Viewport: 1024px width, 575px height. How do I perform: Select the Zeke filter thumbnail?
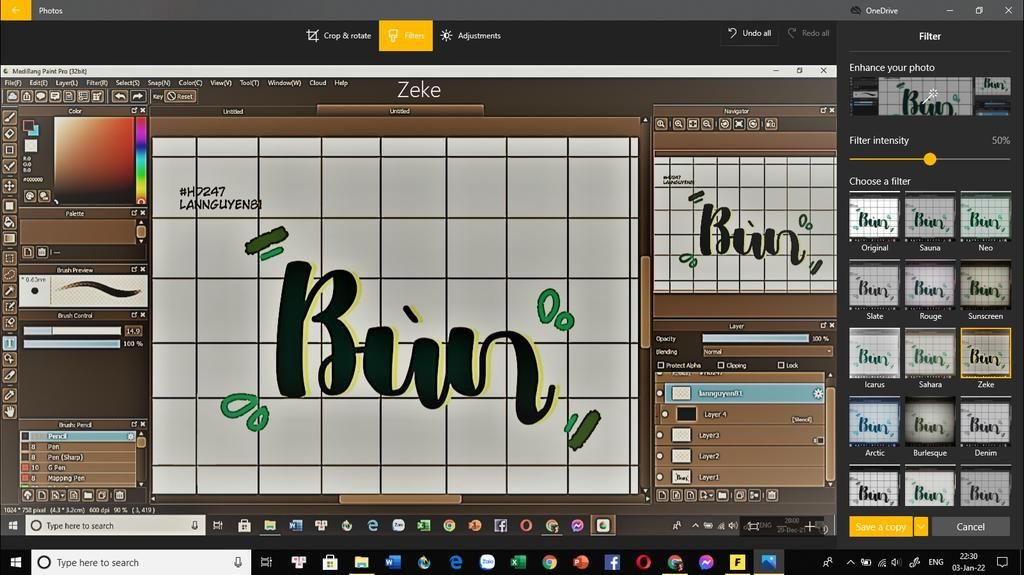click(x=985, y=353)
